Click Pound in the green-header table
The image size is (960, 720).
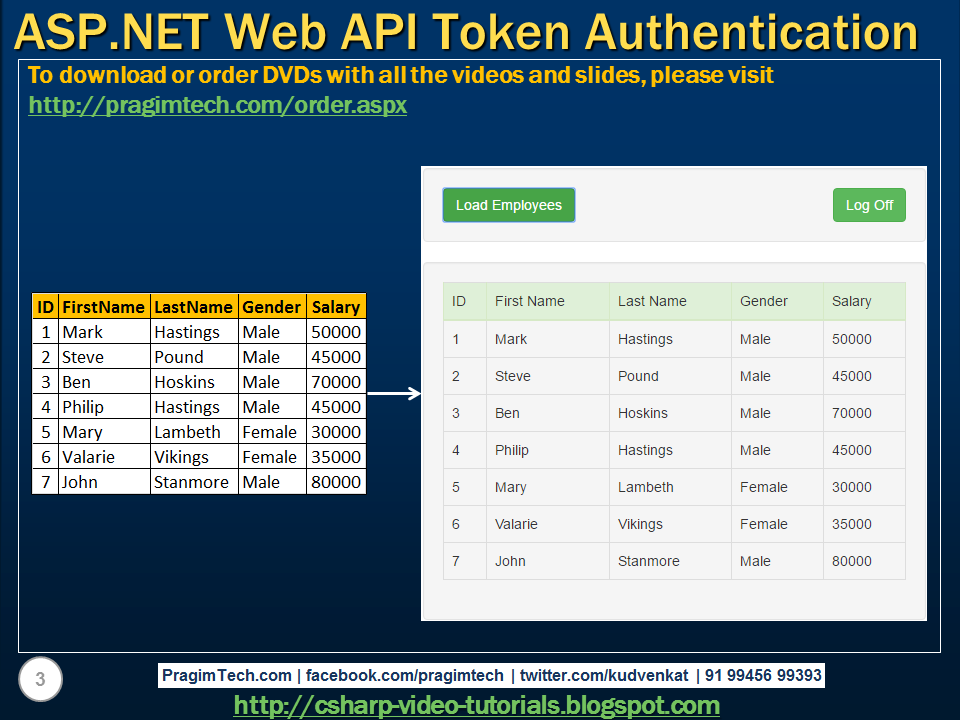click(x=638, y=376)
